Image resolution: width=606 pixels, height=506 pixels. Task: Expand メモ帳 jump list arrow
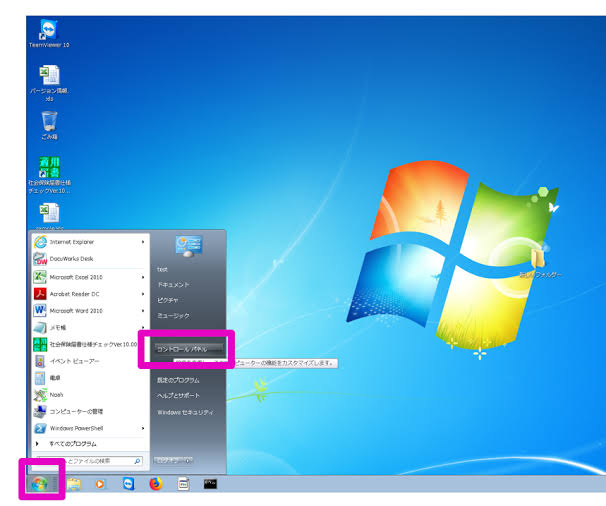[143, 328]
